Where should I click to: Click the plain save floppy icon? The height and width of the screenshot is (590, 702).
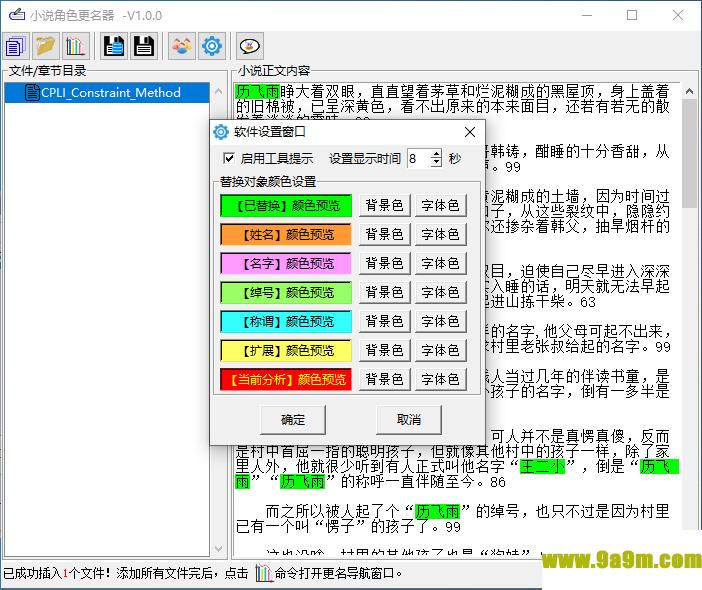tap(144, 46)
